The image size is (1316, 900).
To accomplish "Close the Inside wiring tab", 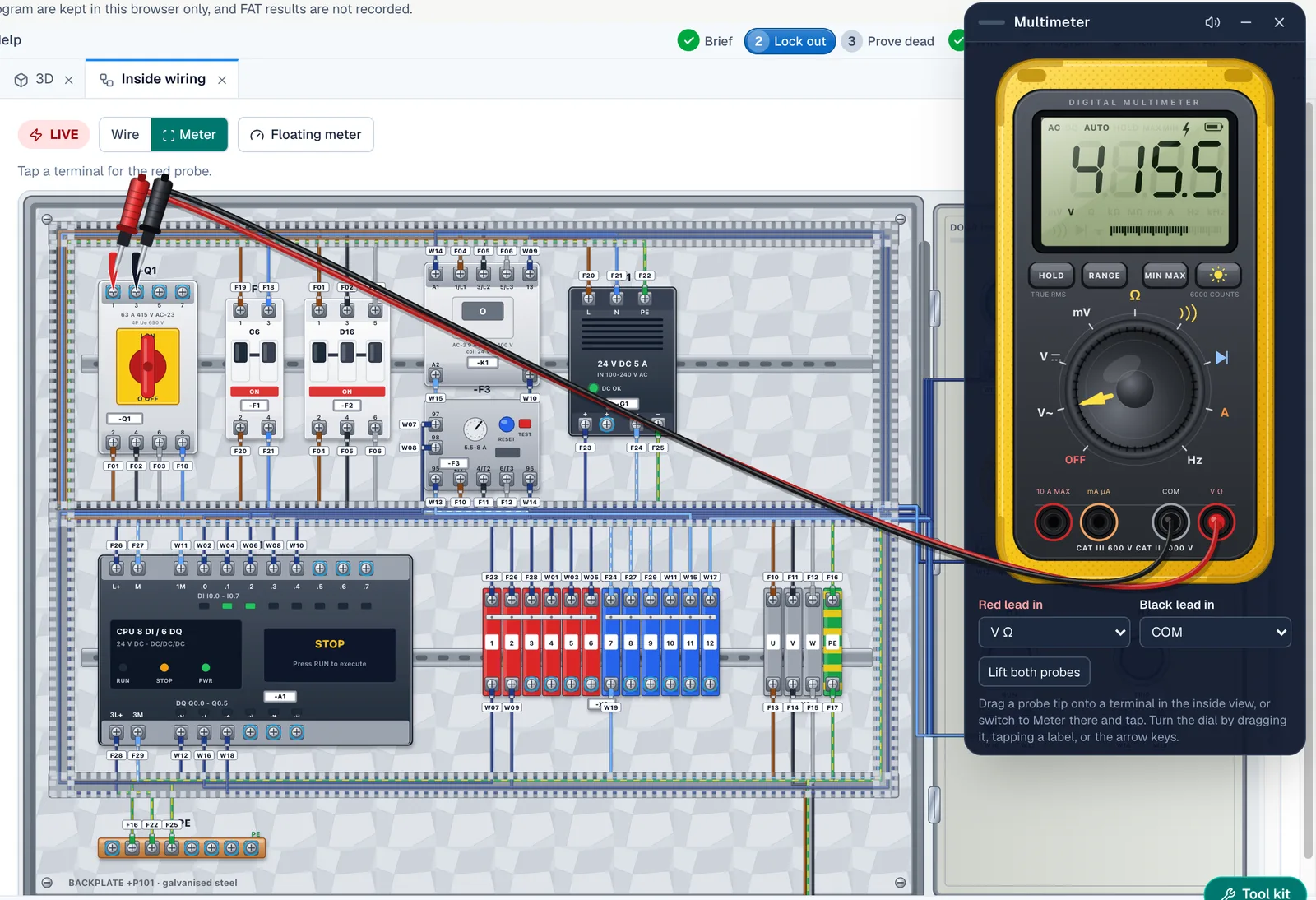I will click(222, 80).
